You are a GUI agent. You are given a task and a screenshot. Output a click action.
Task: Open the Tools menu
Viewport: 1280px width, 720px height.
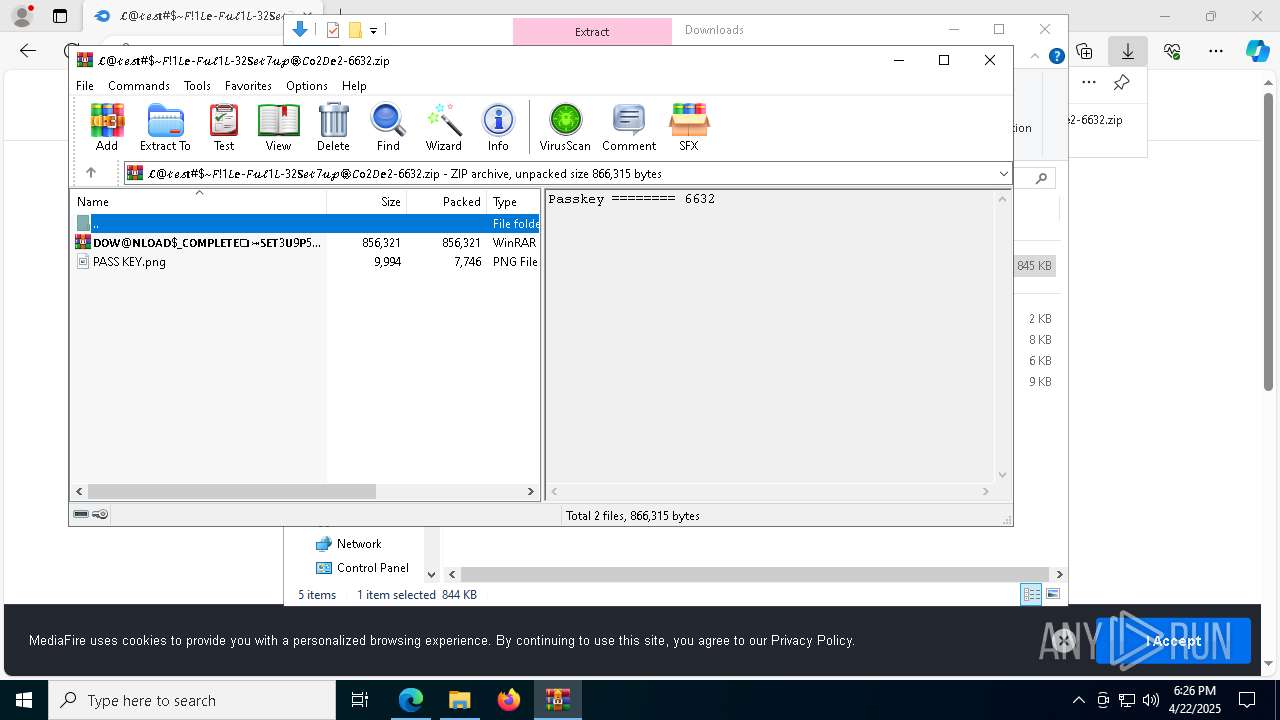point(197,86)
